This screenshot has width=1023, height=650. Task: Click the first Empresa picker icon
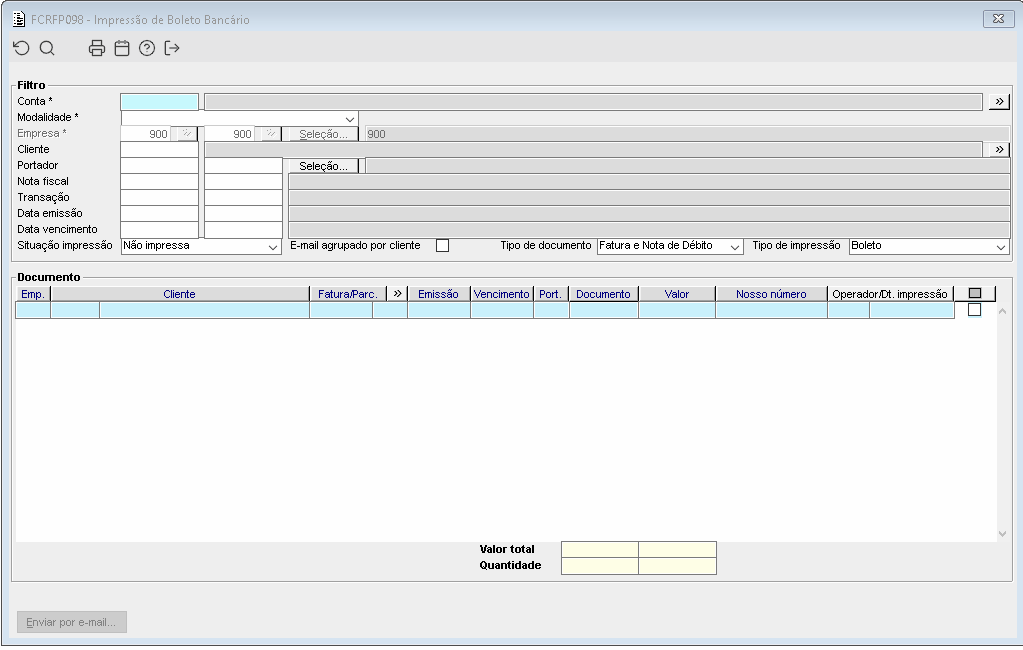coord(187,134)
